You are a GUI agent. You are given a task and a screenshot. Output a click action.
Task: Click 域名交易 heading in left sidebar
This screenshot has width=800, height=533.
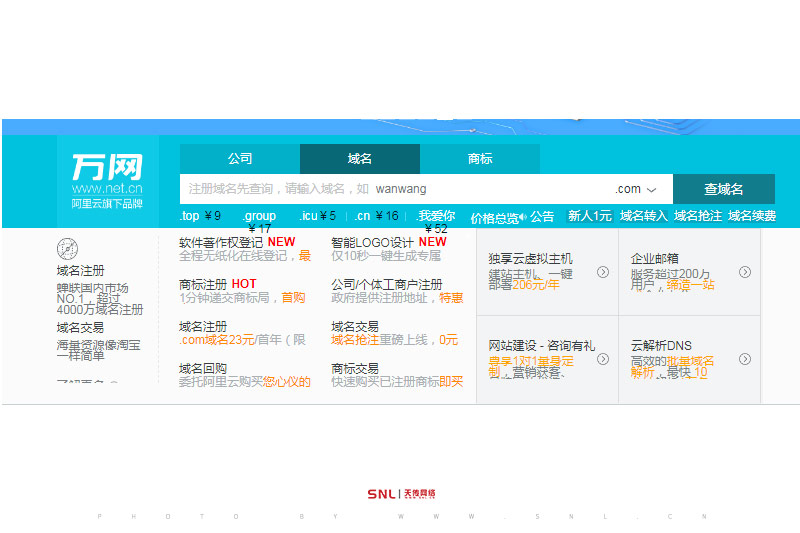81,327
